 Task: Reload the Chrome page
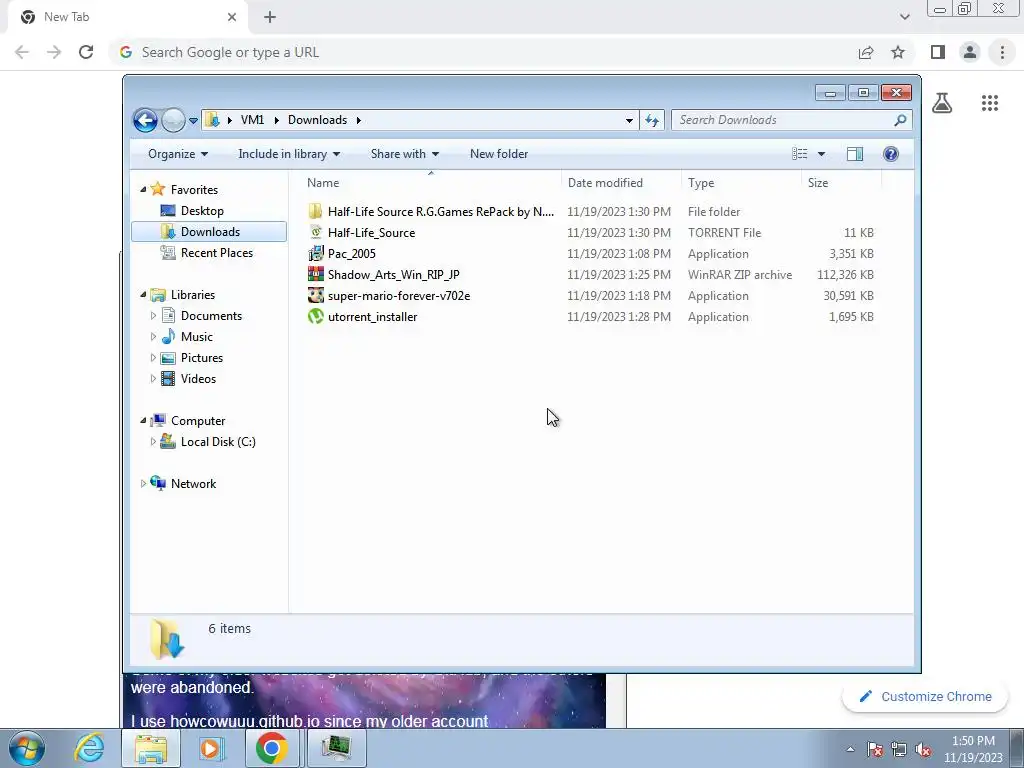[x=86, y=52]
